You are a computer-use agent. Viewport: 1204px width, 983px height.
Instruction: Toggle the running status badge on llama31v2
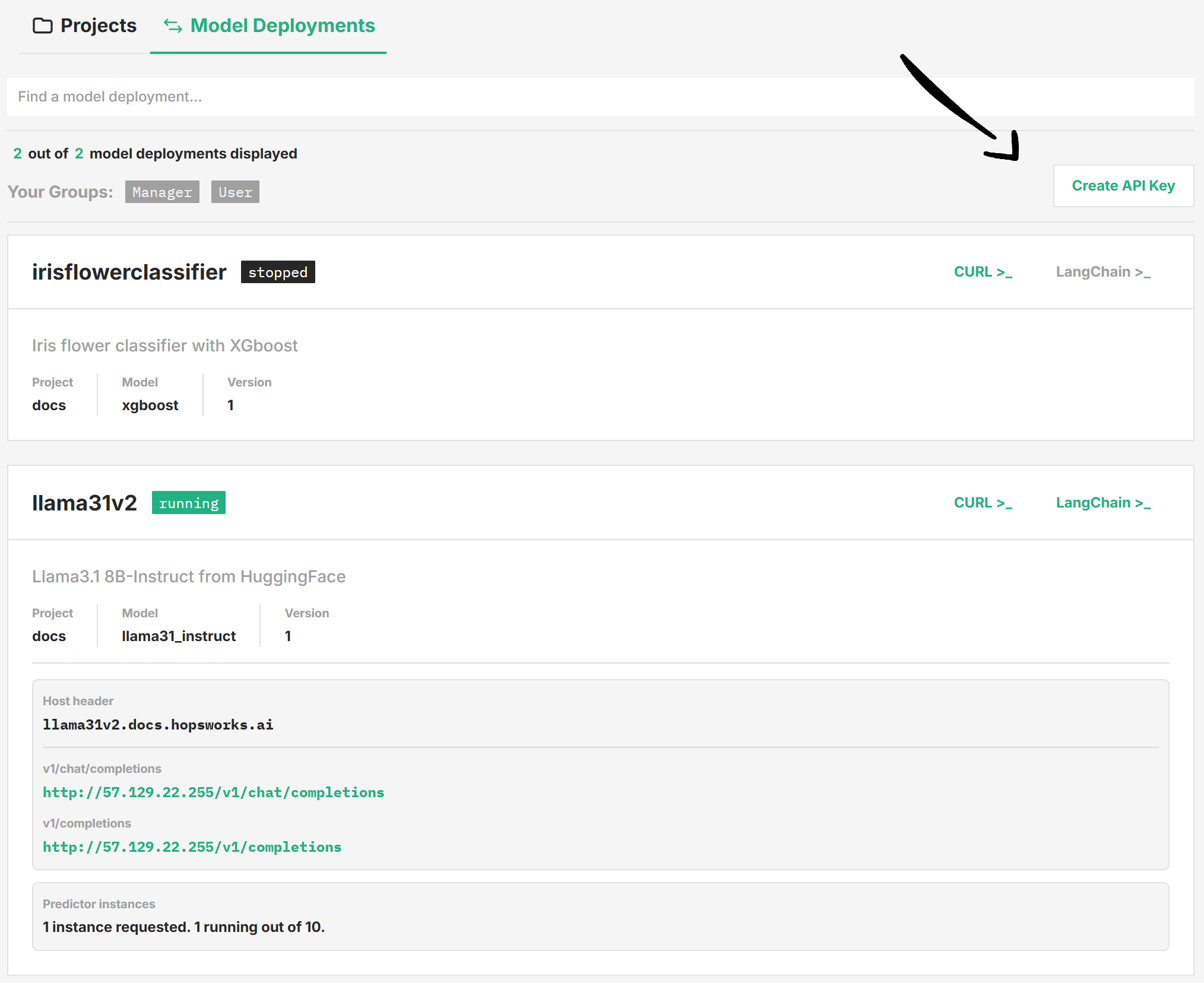[x=188, y=502]
